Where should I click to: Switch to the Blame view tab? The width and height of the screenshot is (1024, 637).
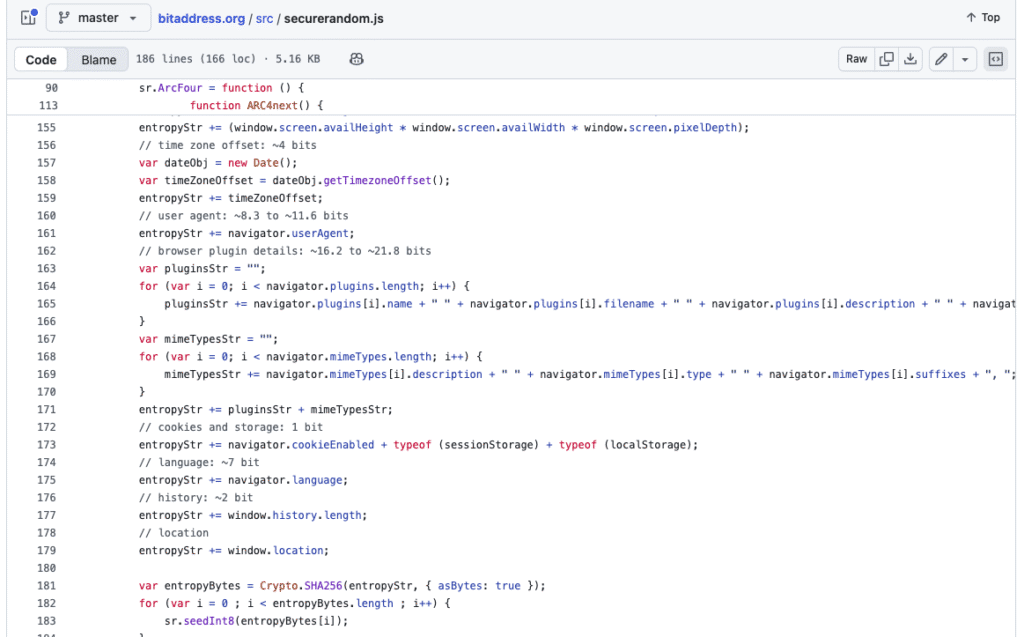pos(99,60)
